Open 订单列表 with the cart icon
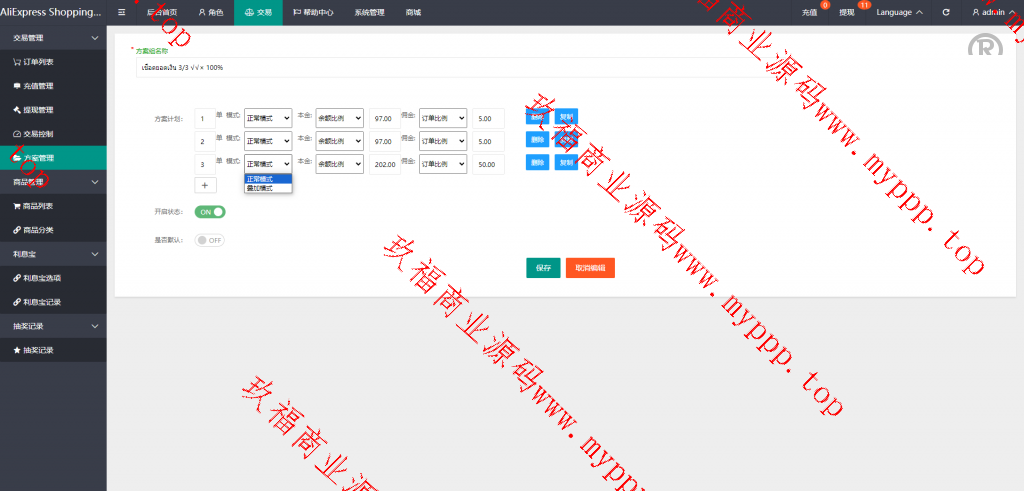 coord(39,61)
